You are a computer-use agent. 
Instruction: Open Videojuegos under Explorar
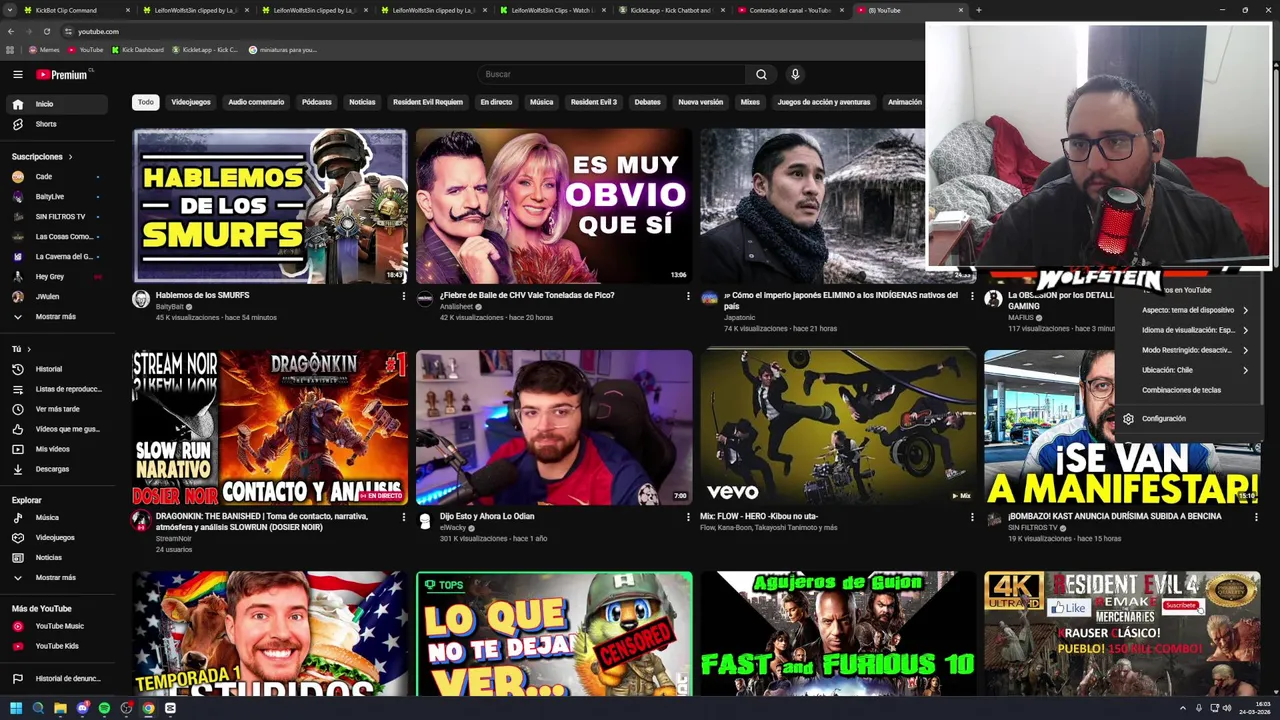click(x=58, y=538)
